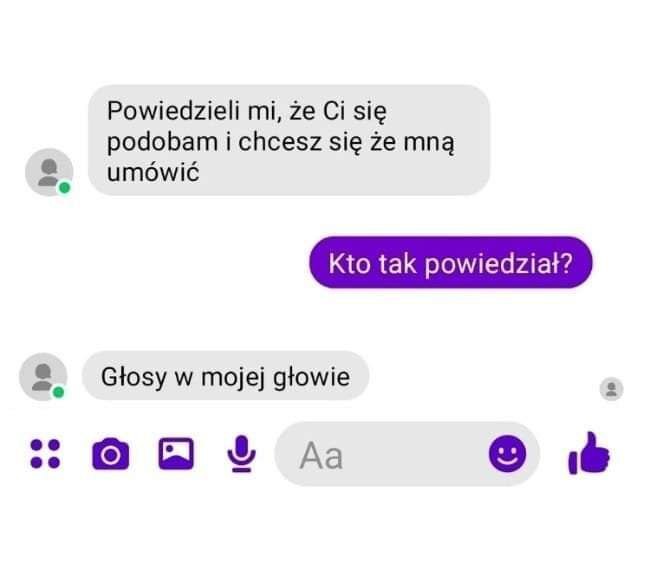Viewport: 650px width, 563px height.
Task: Tap the camera icon to take photo
Action: 111,454
